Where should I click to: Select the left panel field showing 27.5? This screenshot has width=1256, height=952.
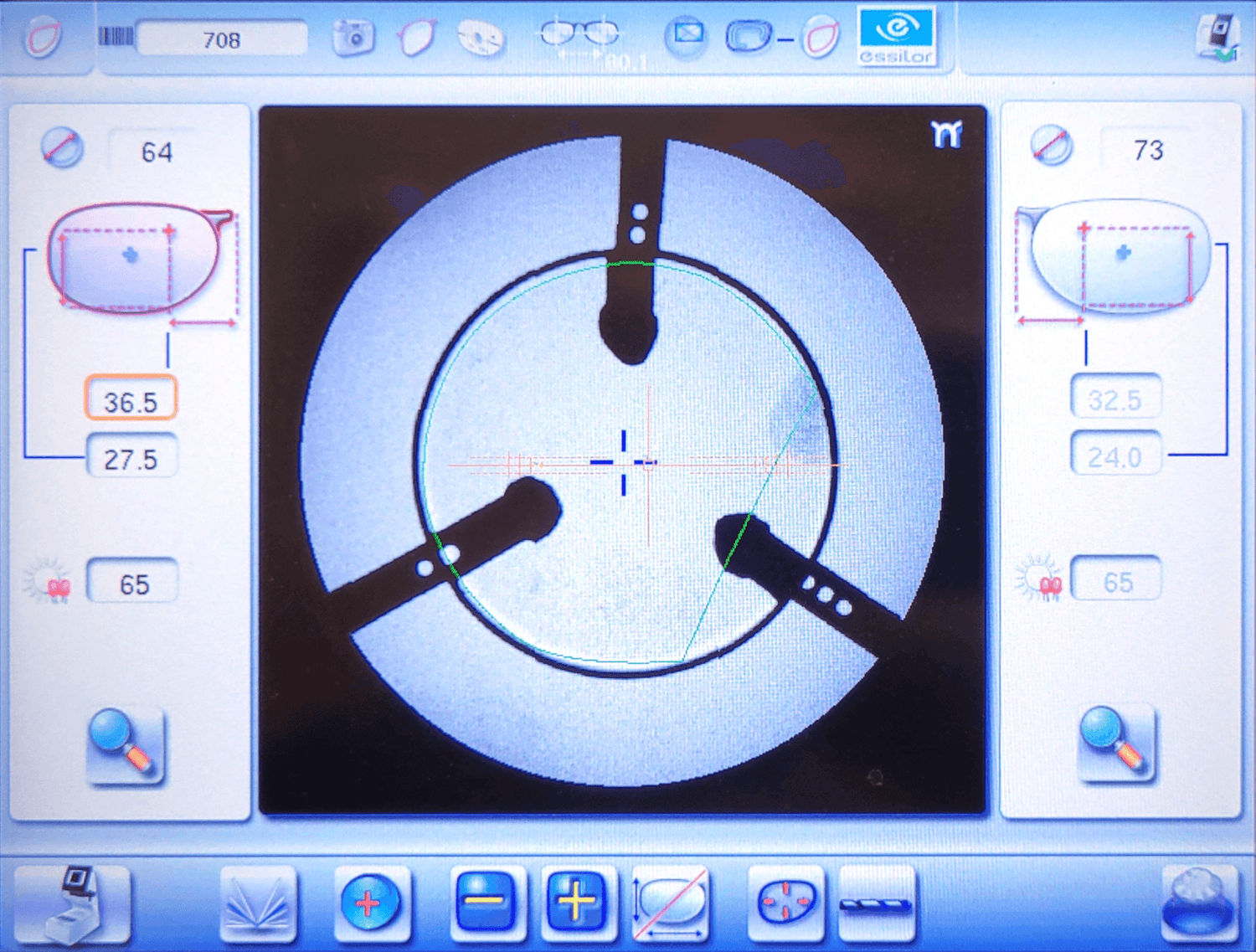[131, 458]
